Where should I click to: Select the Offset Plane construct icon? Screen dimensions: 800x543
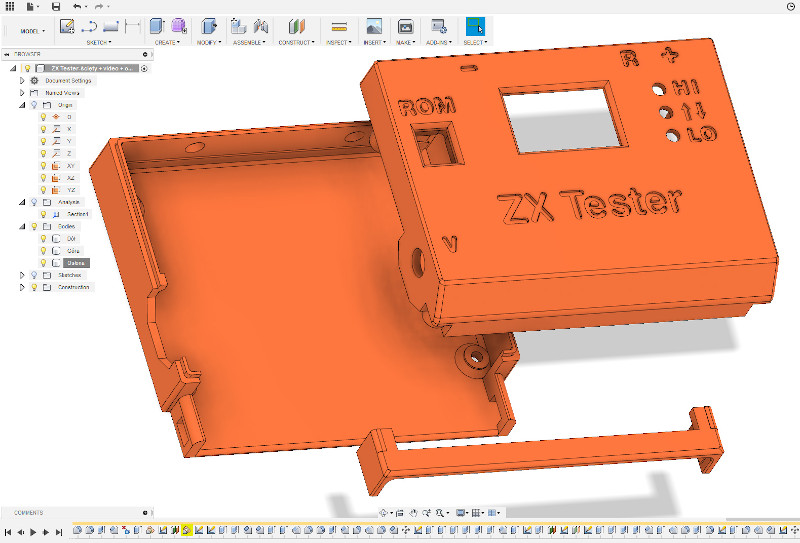[x=296, y=26]
